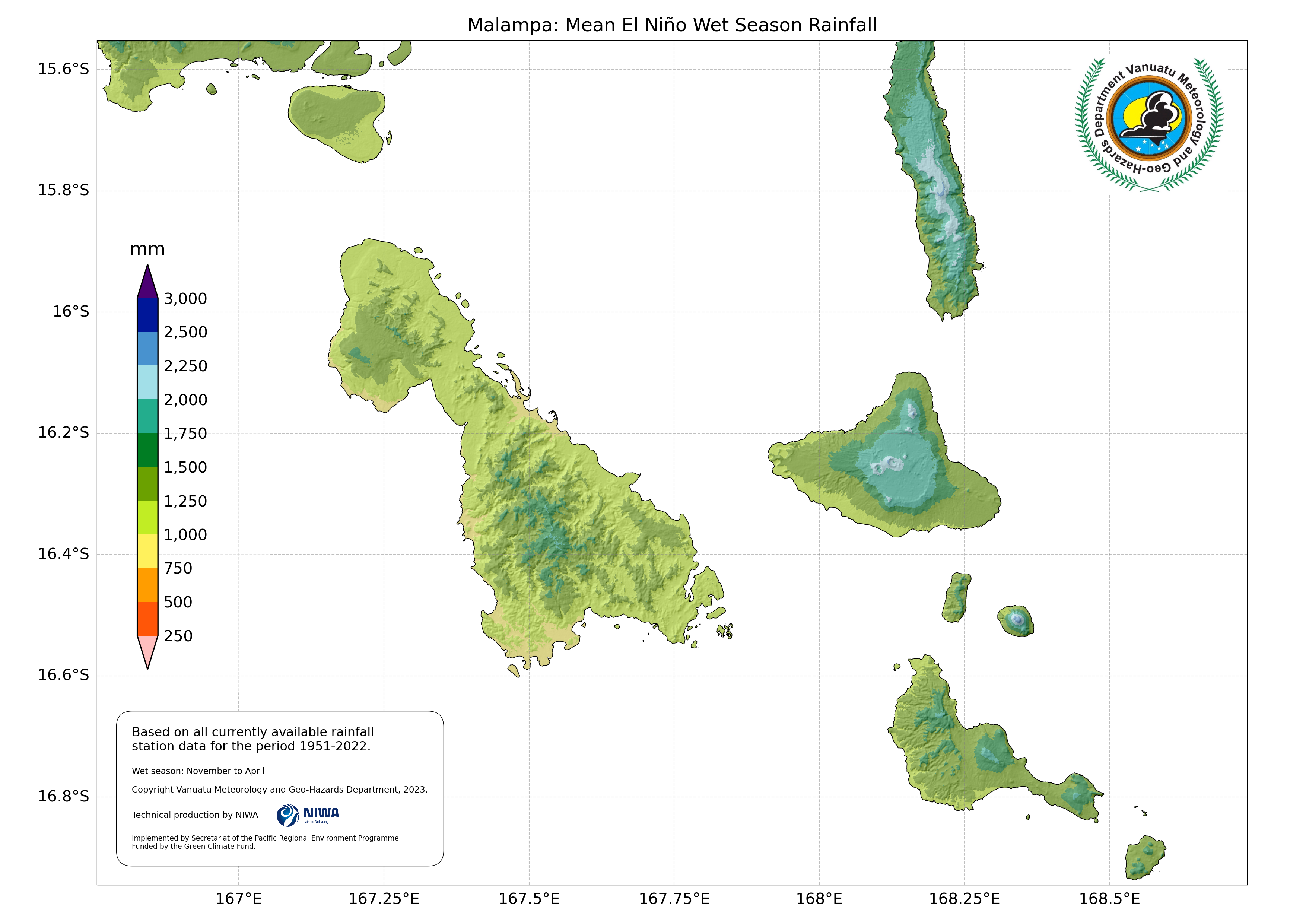
Task: Click the Funded by Green Climate Fund text
Action: tap(193, 846)
